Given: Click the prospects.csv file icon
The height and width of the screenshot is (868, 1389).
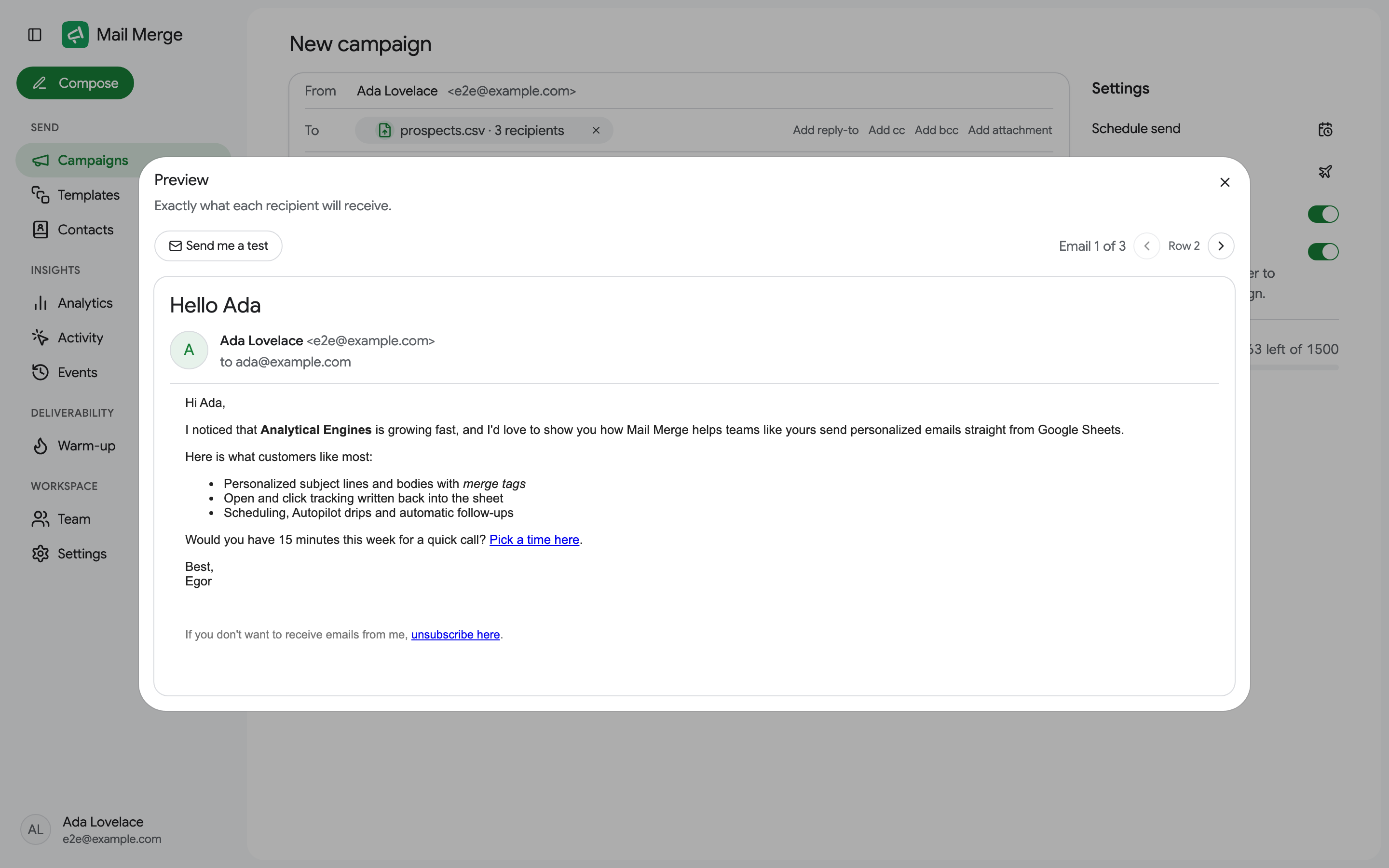Looking at the screenshot, I should tap(384, 130).
